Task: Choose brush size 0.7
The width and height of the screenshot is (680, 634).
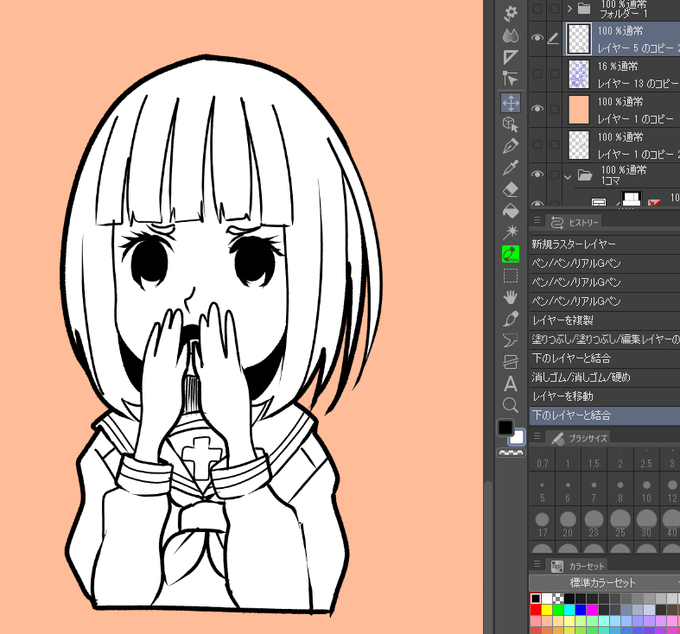Action: pos(542,459)
